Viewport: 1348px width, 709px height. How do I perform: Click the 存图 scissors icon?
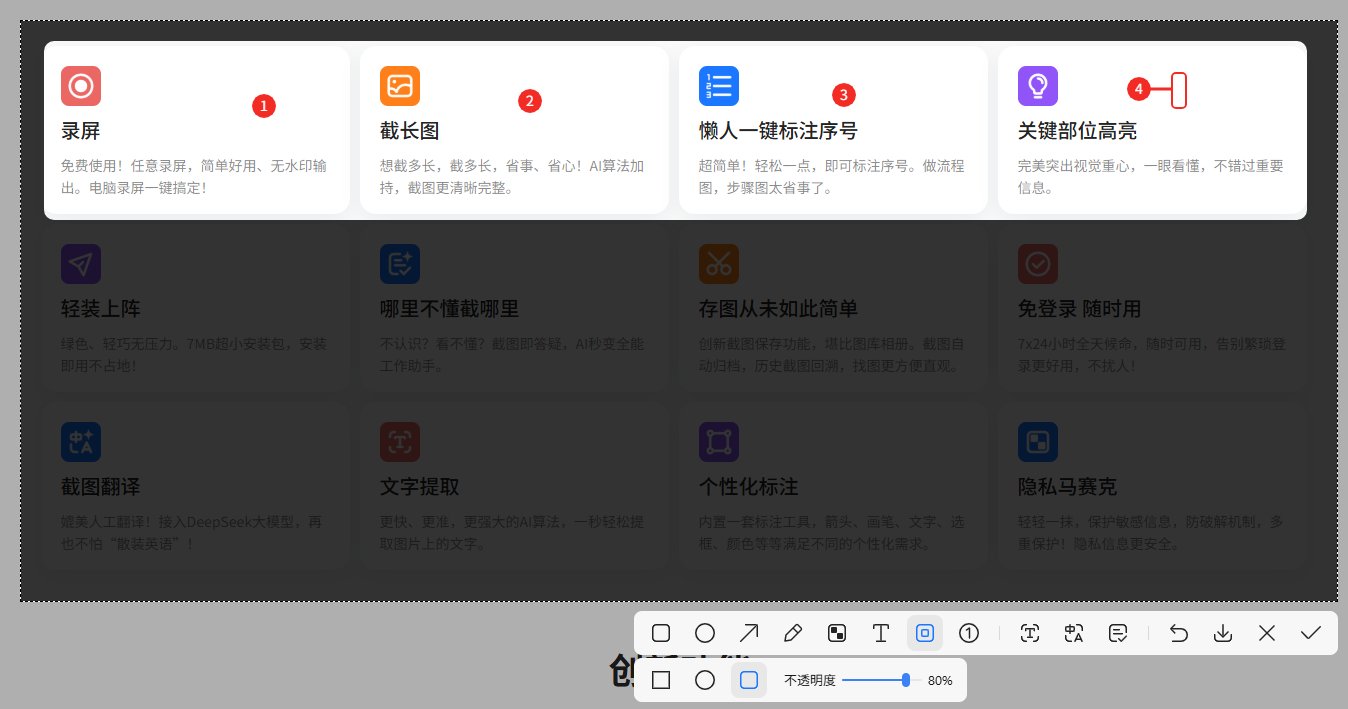tap(719, 264)
